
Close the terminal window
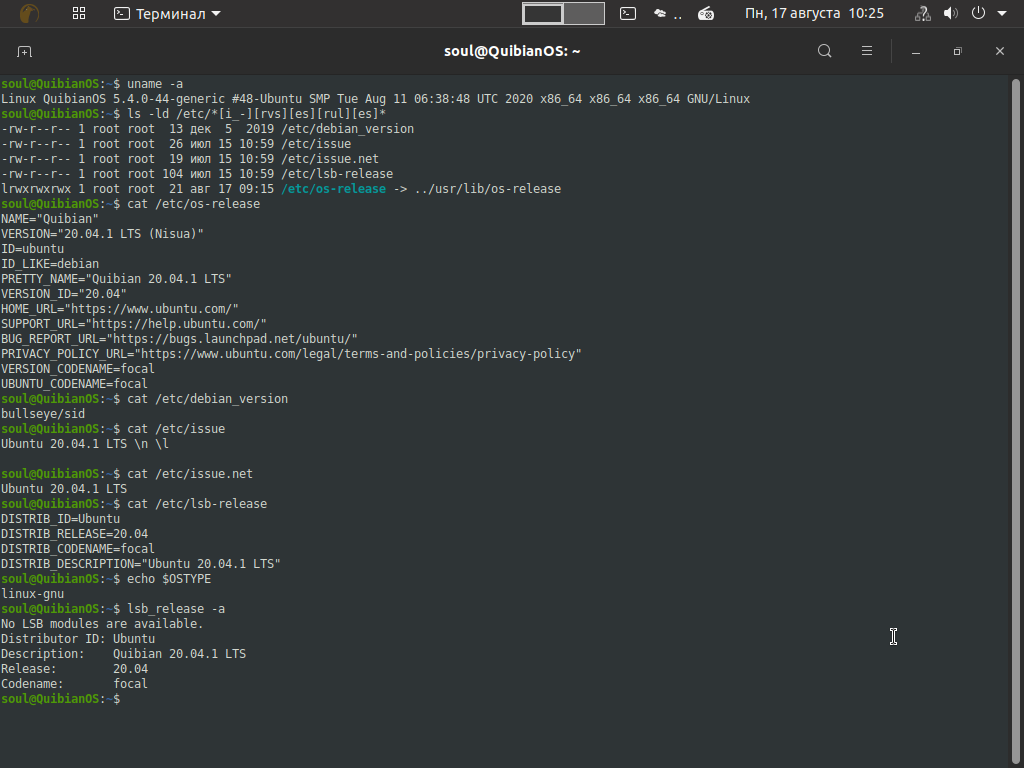[999, 51]
